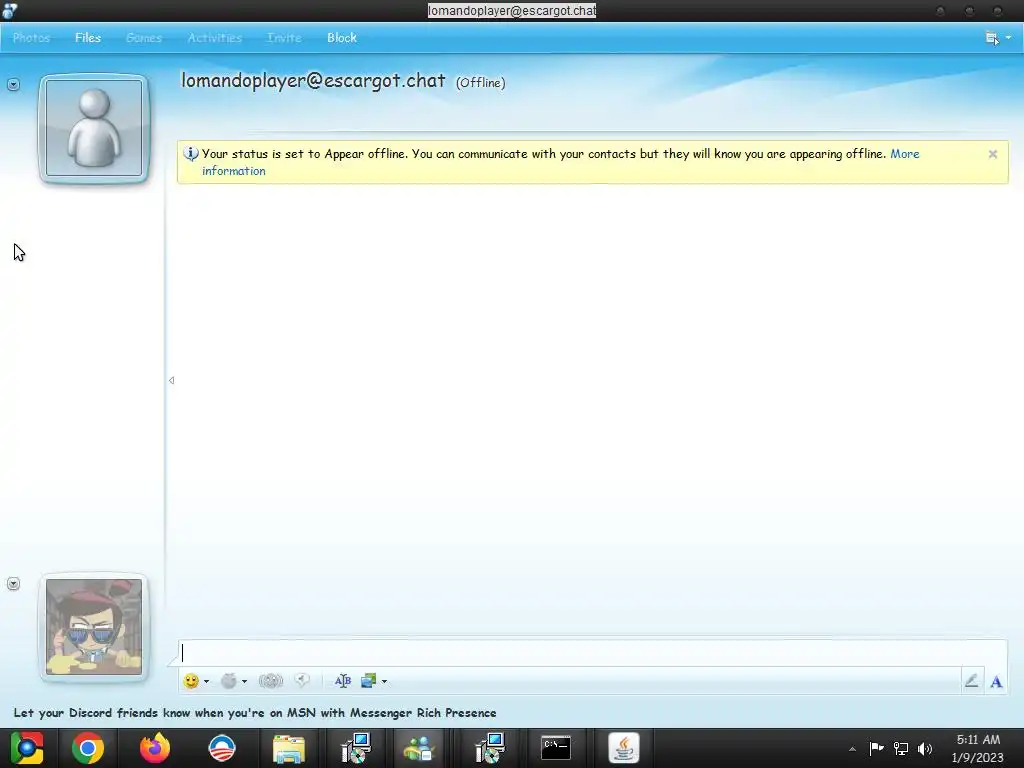Open the volume speaker tray icon

click(x=925, y=748)
